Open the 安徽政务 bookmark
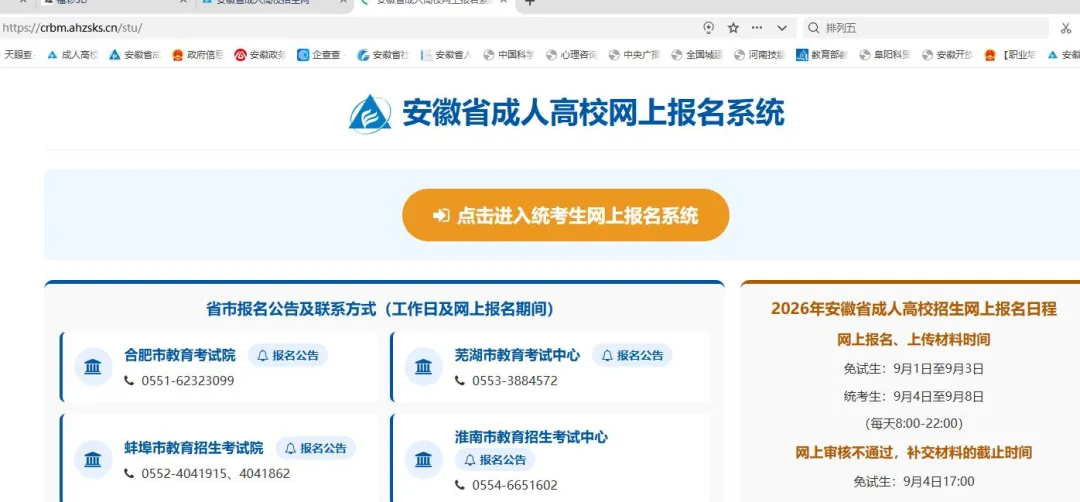This screenshot has width=1080, height=502. [x=260, y=55]
